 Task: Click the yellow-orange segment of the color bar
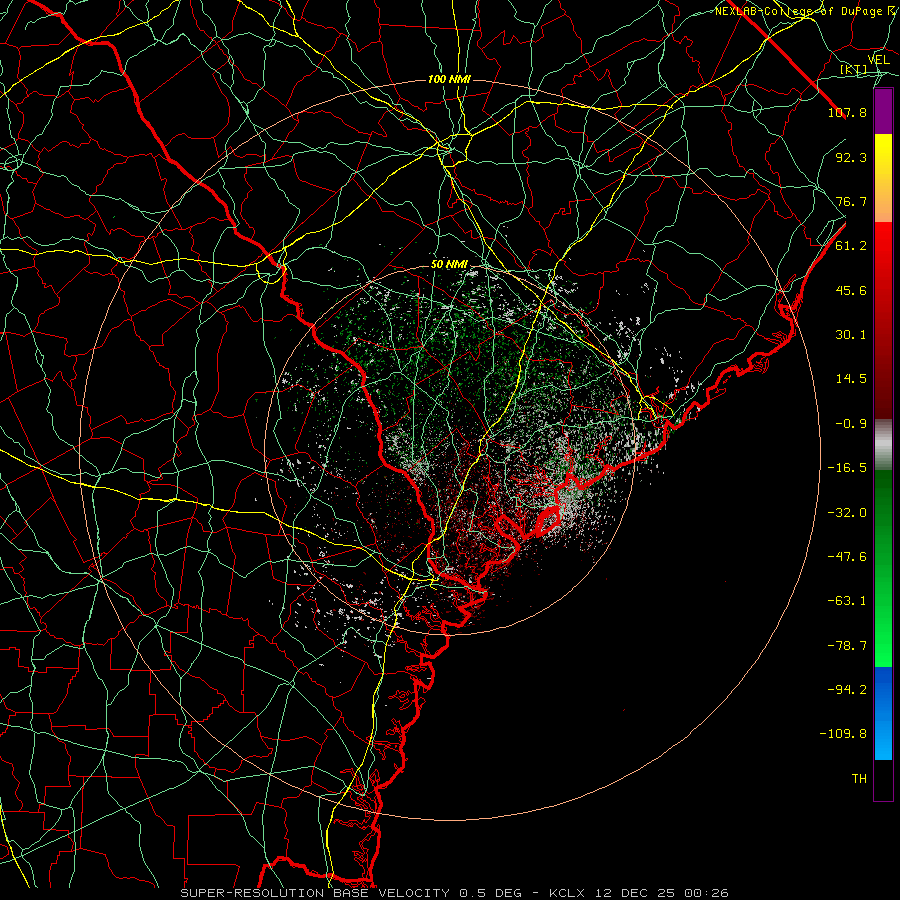pyautogui.click(x=883, y=178)
